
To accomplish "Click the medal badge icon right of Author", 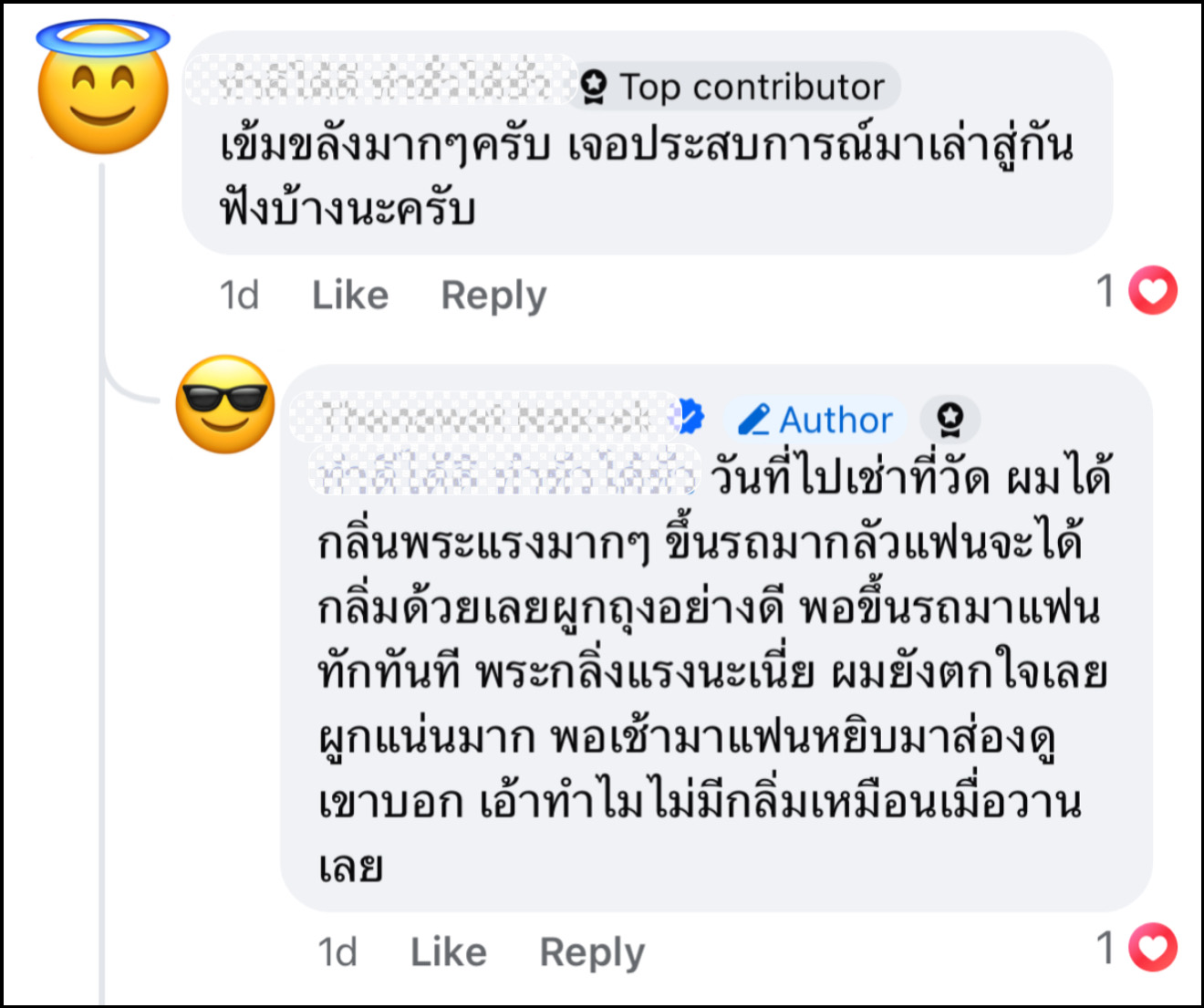I will tap(950, 419).
